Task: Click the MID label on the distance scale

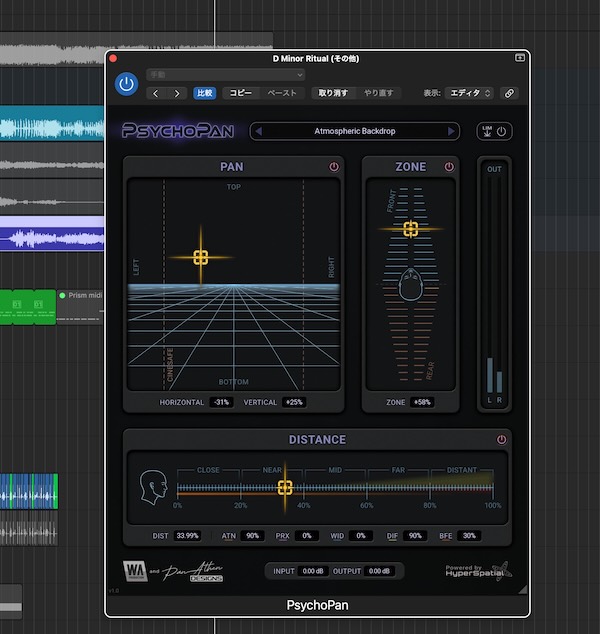Action: point(335,470)
